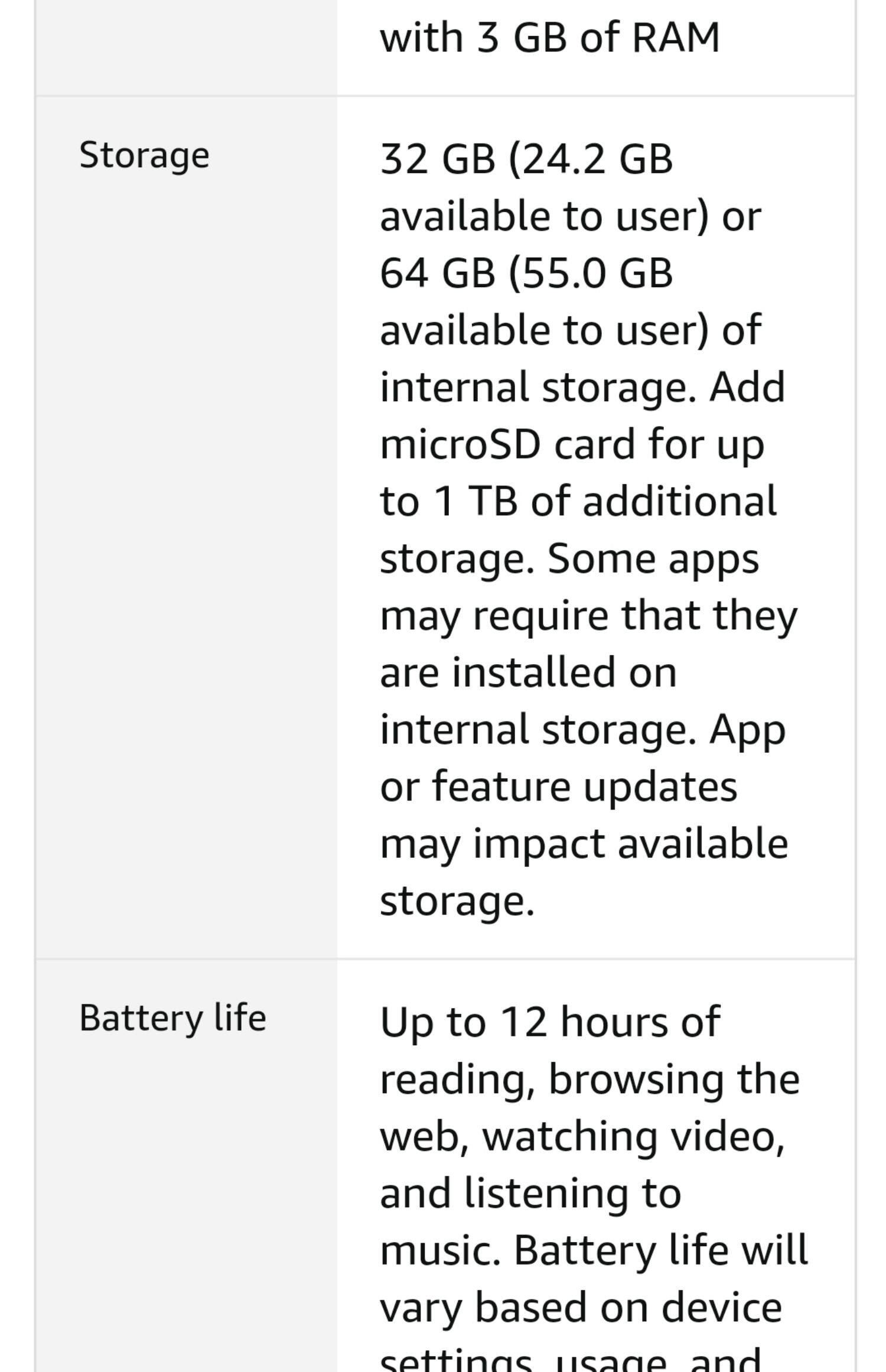Click the "microSD card for up" line
Screen dimensions: 886x1372
[572, 444]
